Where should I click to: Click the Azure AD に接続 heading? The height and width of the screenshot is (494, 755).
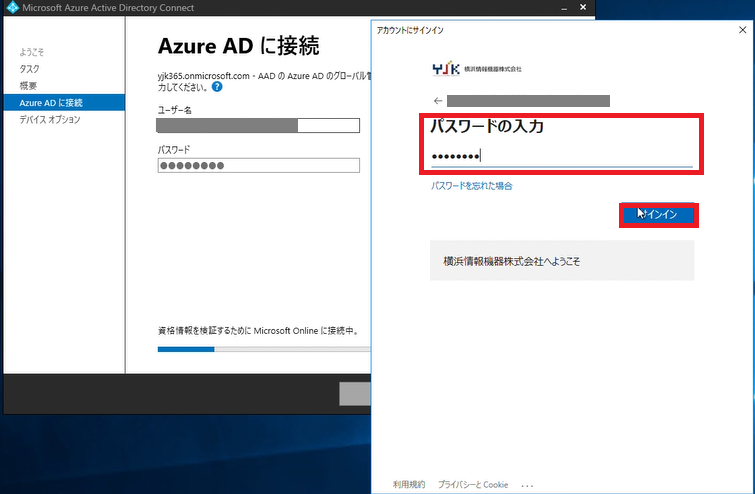click(x=238, y=46)
